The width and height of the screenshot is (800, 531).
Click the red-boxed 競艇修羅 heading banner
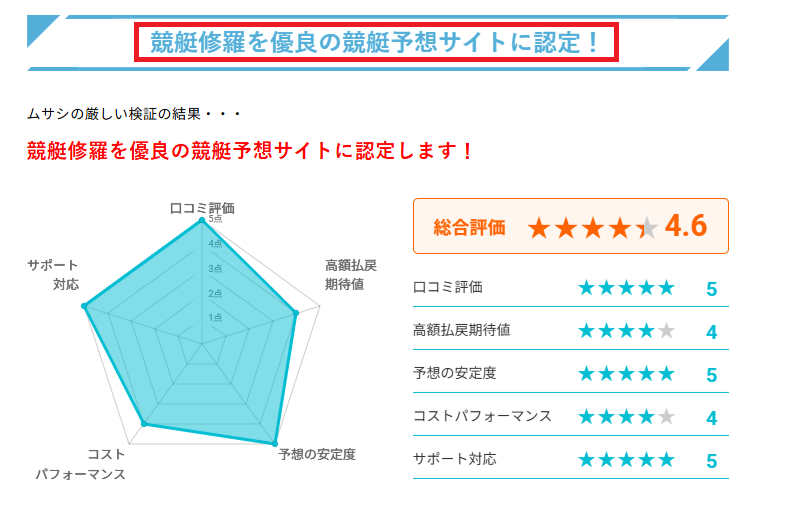tap(376, 42)
